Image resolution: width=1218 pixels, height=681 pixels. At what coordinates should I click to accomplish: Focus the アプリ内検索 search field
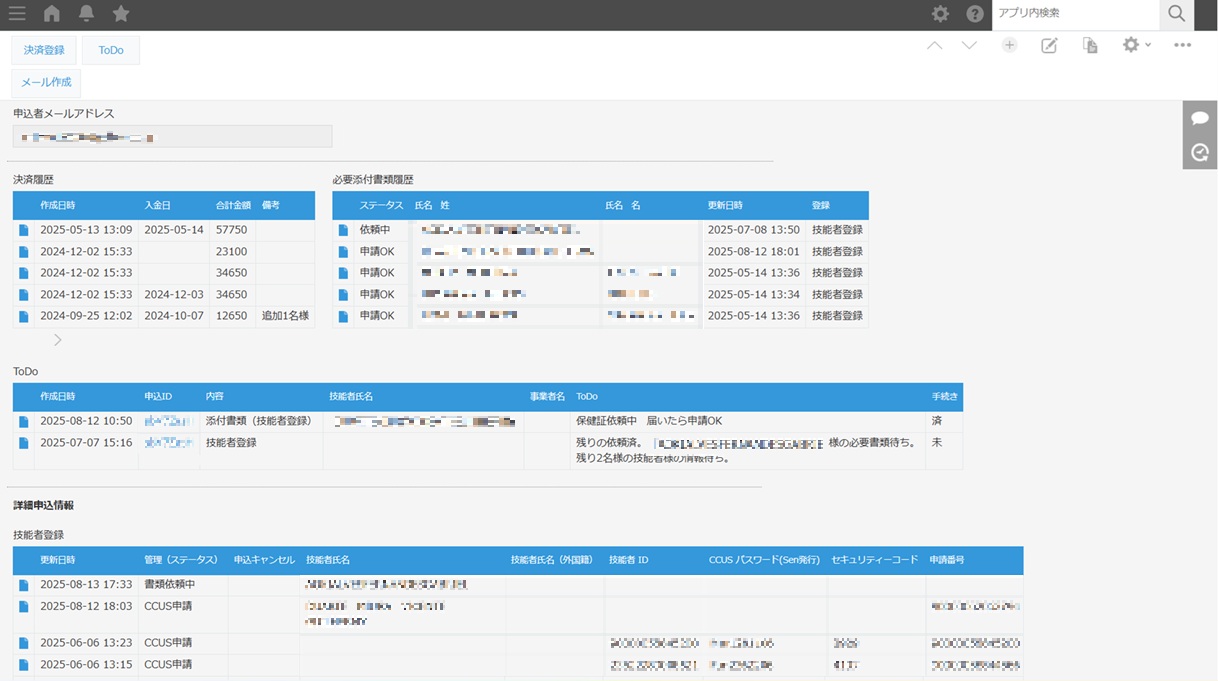pyautogui.click(x=1074, y=14)
